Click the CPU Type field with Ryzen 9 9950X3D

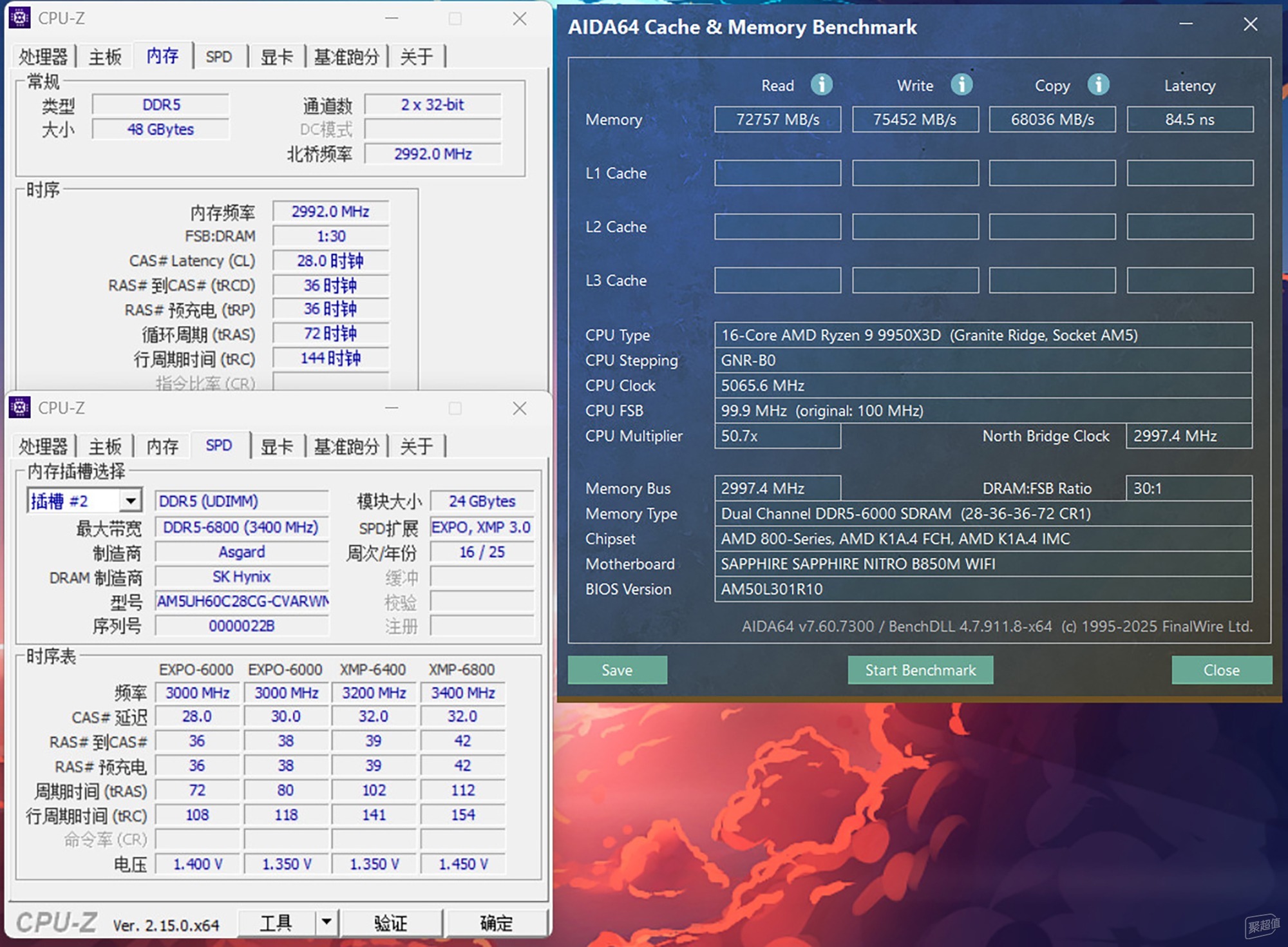tap(983, 335)
